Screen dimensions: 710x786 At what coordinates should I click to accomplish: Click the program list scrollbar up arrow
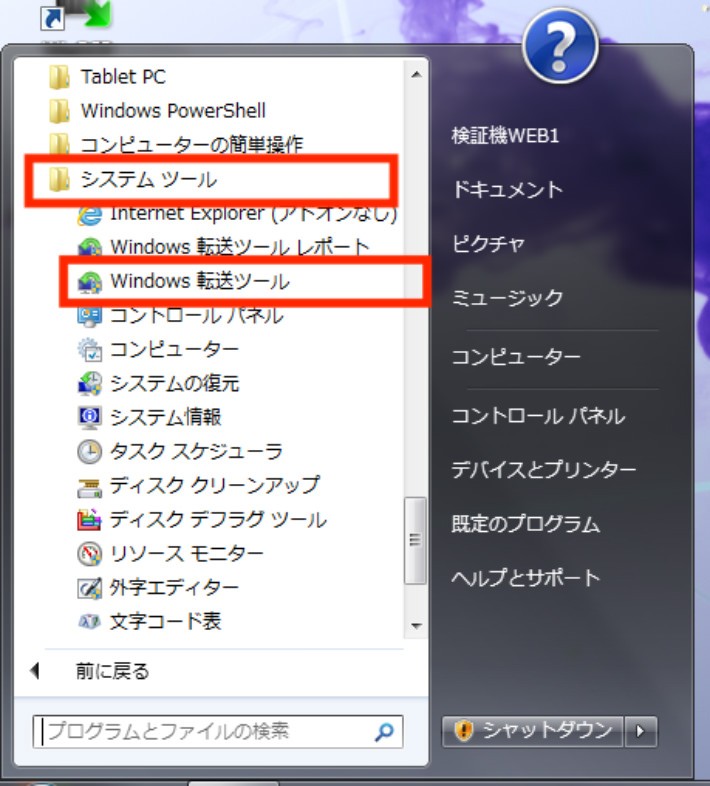pos(416,75)
